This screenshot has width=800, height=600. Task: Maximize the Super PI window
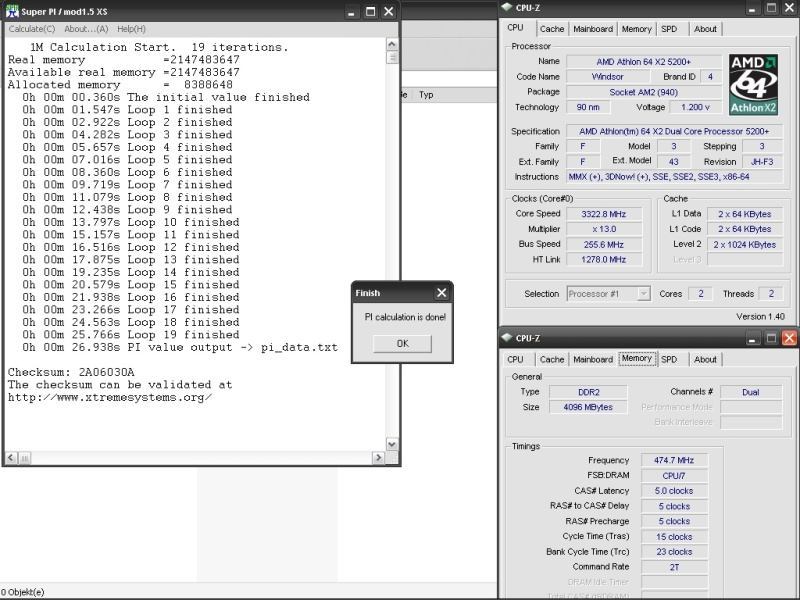[x=370, y=12]
